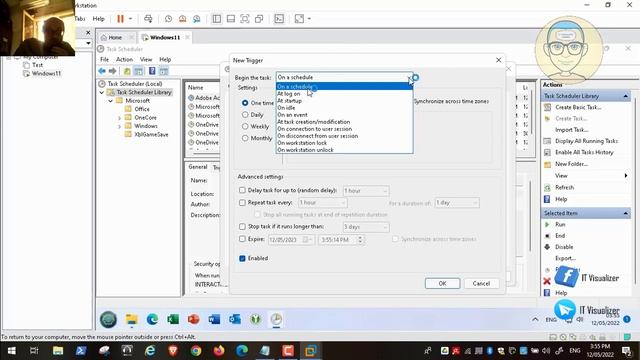Click Run in Selected Item section

pyautogui.click(x=560, y=224)
